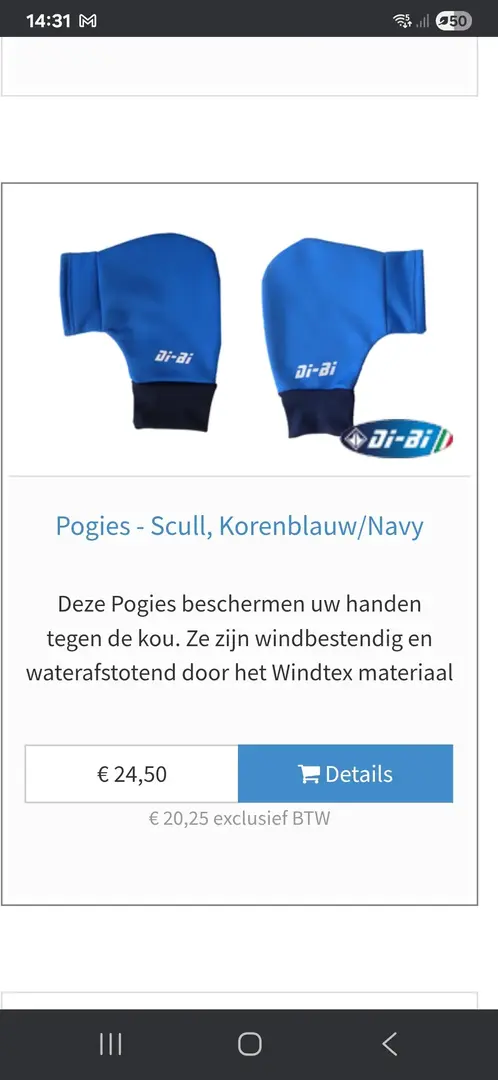Tap the partially visible product card at top
Screen dimensions: 498x1080
(x=239, y=66)
